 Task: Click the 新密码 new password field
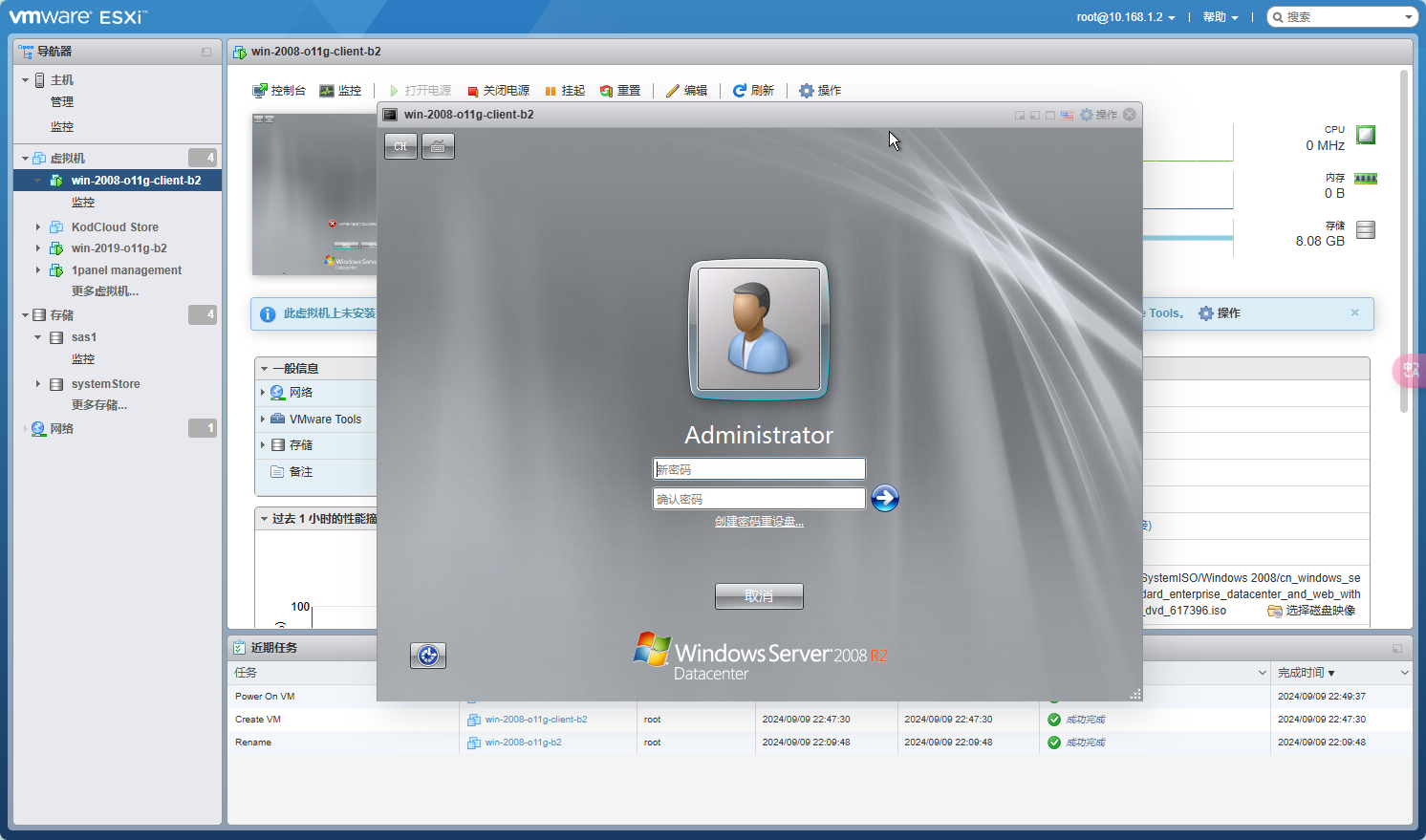(x=759, y=469)
